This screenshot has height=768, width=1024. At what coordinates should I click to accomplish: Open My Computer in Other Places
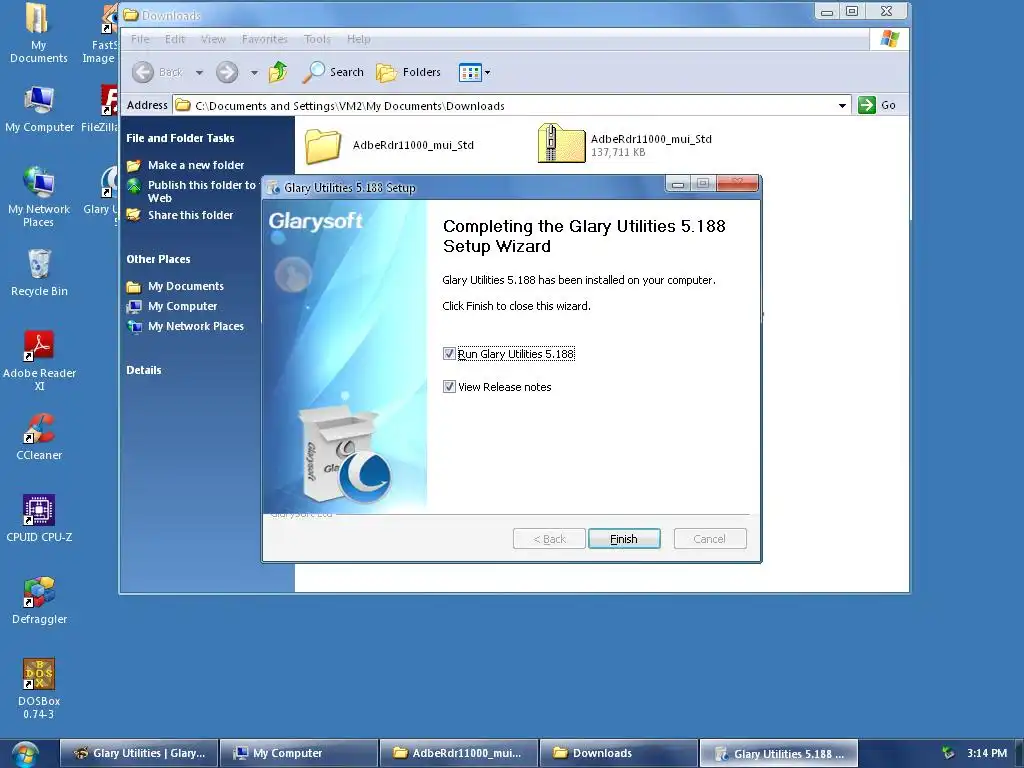[x=182, y=306]
